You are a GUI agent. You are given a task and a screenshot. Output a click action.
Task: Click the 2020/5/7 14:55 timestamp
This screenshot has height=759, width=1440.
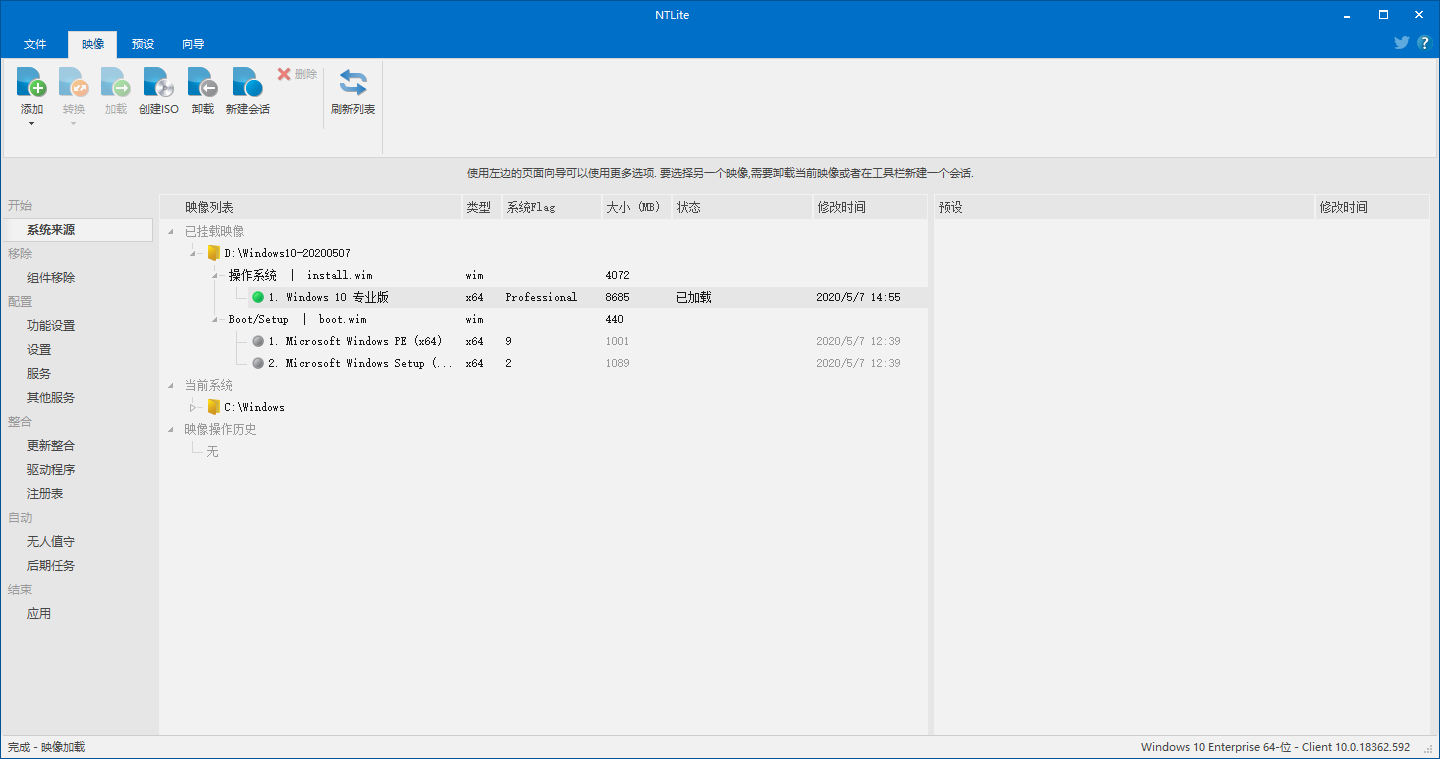(858, 297)
